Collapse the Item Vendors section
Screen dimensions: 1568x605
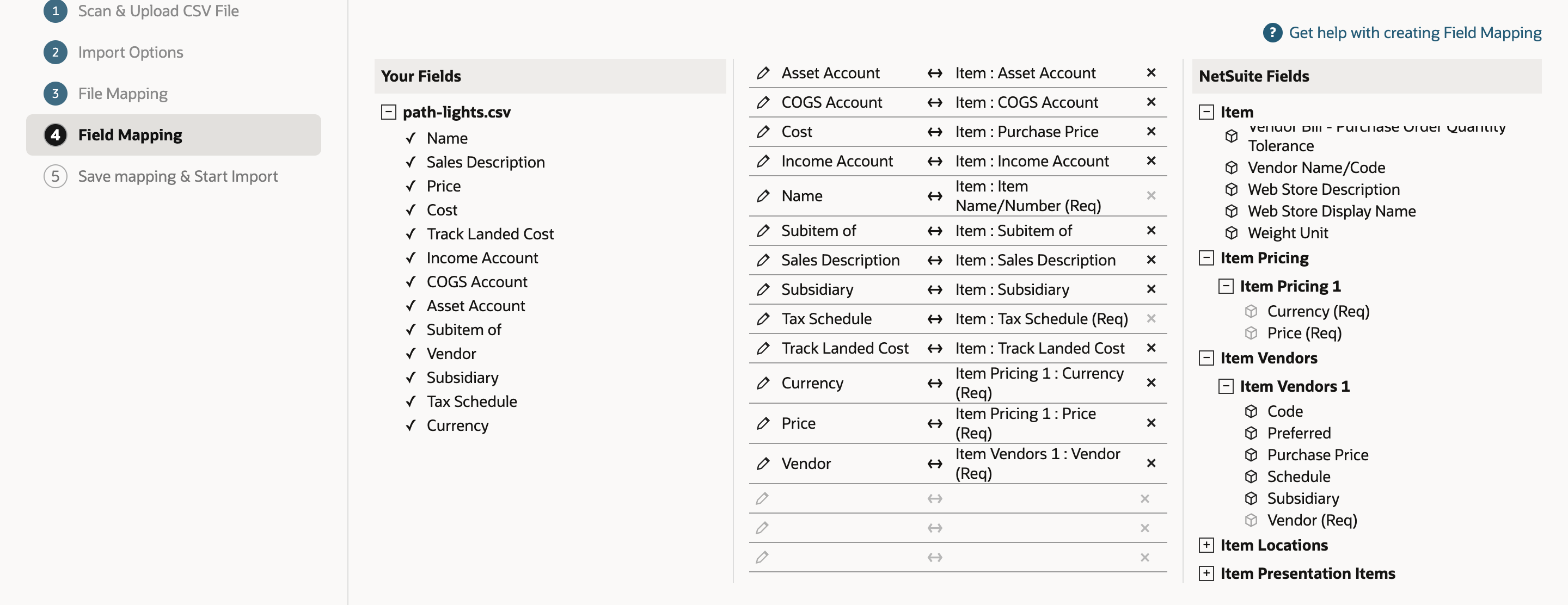pyautogui.click(x=1206, y=358)
